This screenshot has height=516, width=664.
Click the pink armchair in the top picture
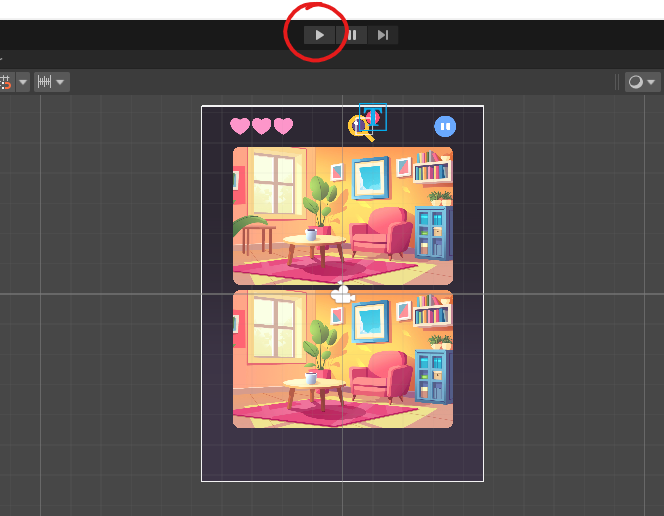(x=381, y=234)
